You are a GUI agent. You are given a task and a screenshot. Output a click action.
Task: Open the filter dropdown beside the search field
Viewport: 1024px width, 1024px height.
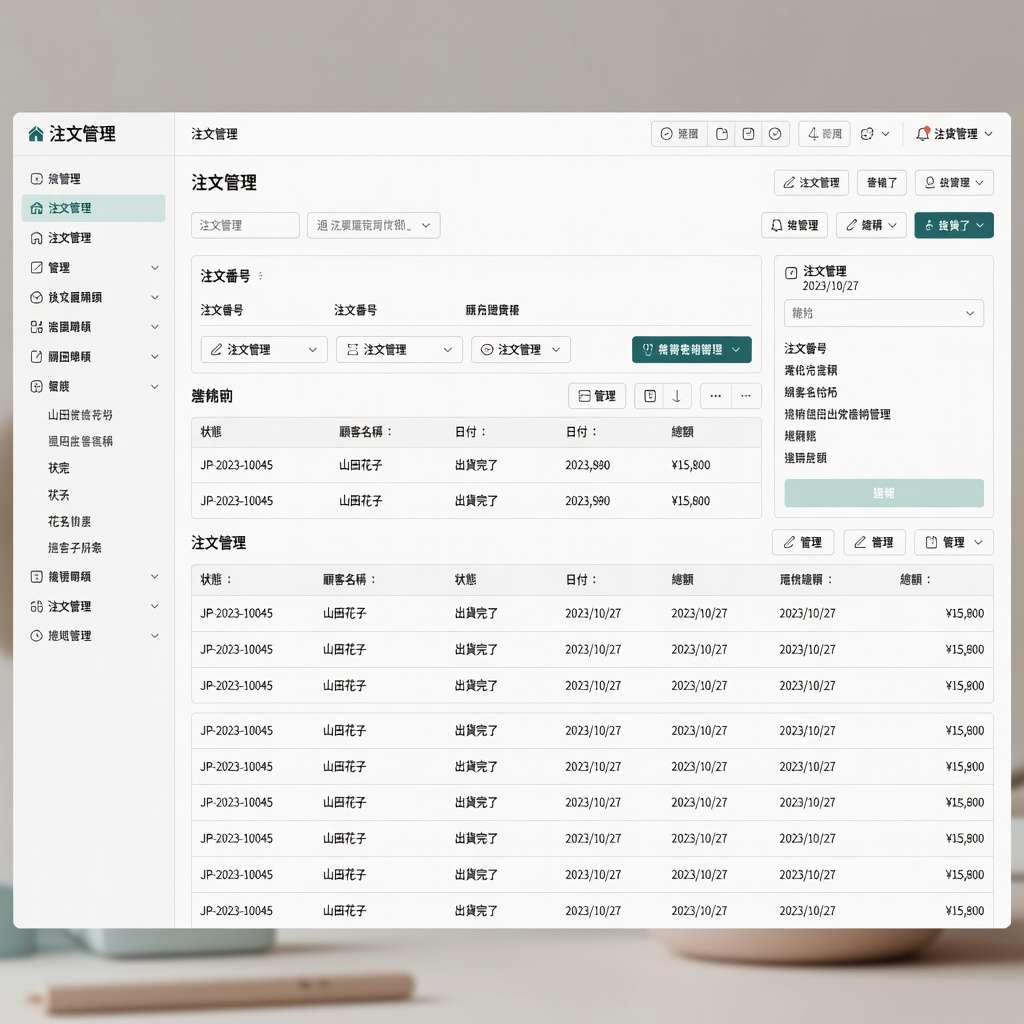[374, 225]
